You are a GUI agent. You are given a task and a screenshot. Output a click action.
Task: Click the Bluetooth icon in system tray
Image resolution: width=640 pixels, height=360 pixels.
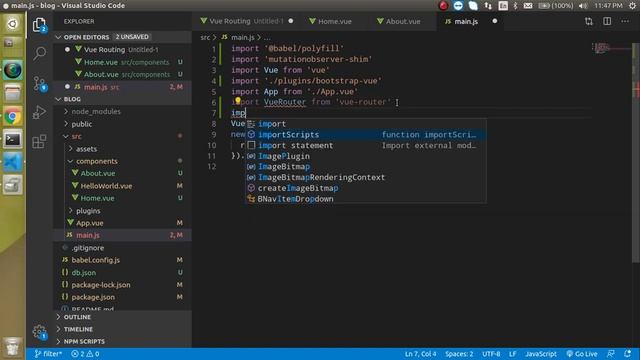tap(516, 6)
